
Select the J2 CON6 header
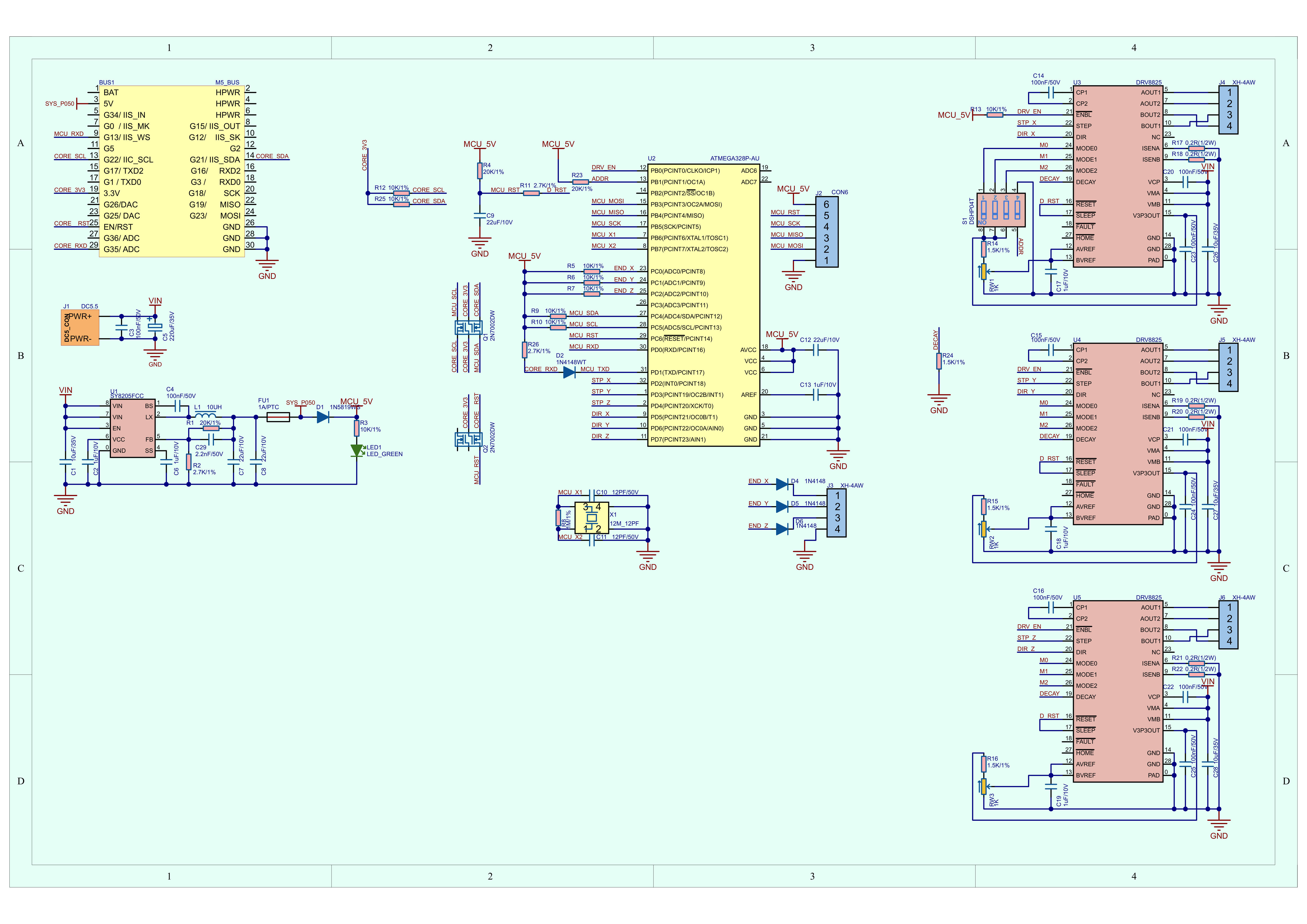[x=827, y=232]
